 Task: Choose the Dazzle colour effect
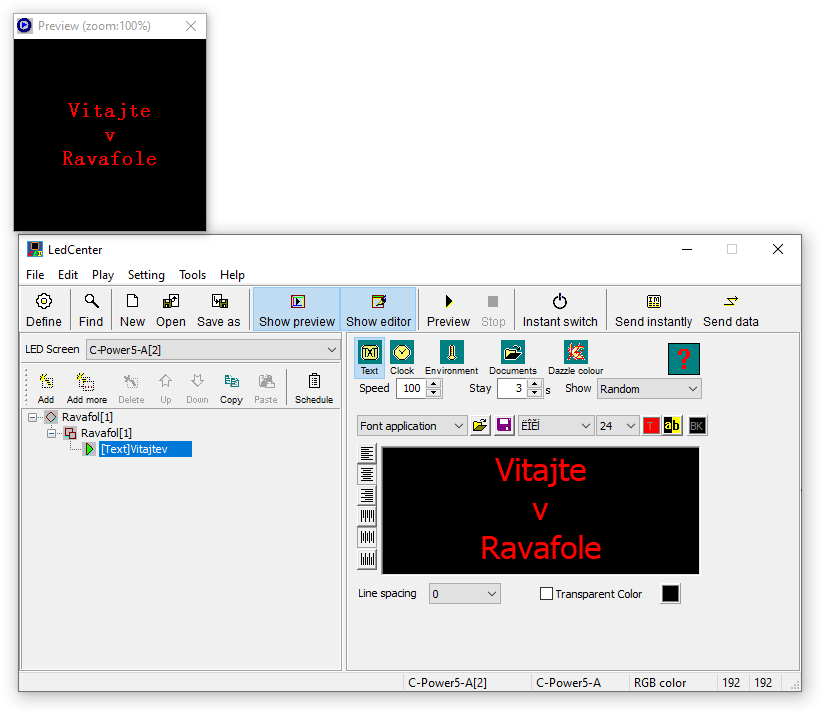pos(576,358)
